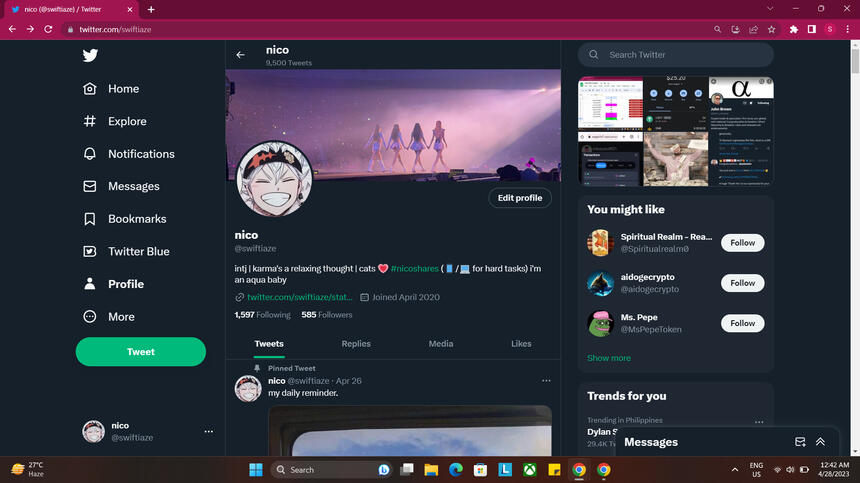Open the #nicoshares hashtag link
Image resolution: width=860 pixels, height=483 pixels.
point(415,269)
